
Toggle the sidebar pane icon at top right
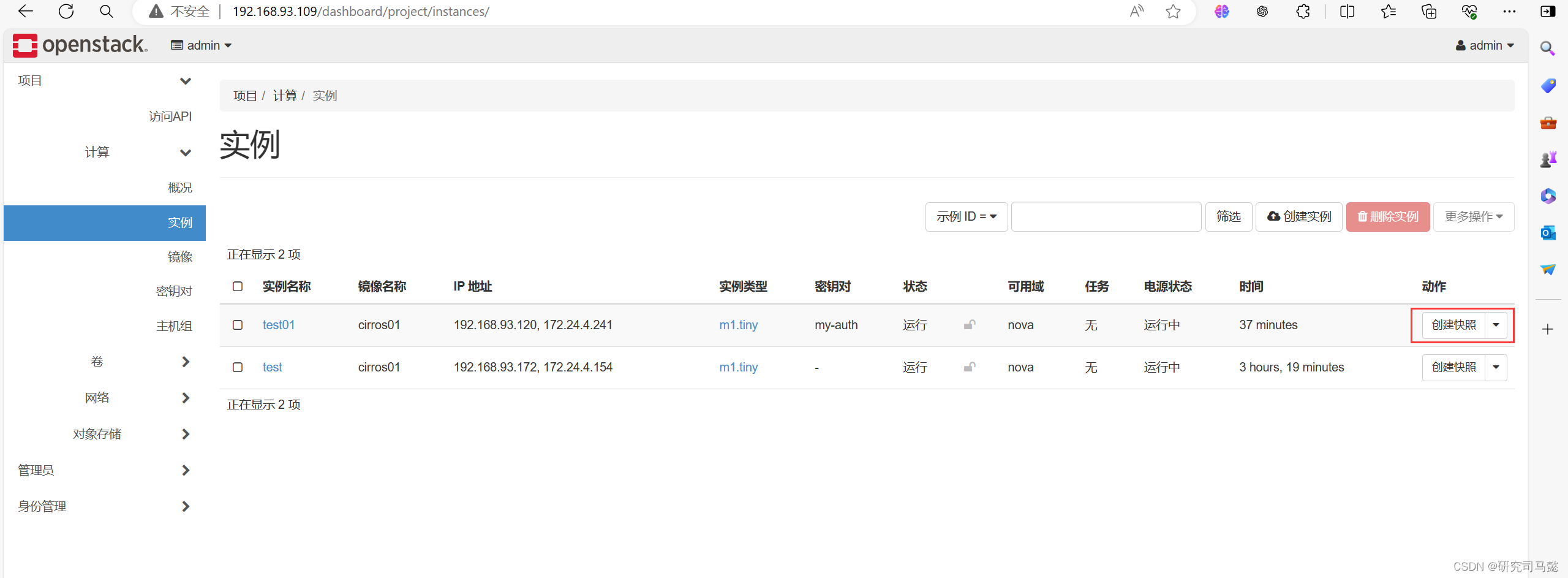(1548, 11)
